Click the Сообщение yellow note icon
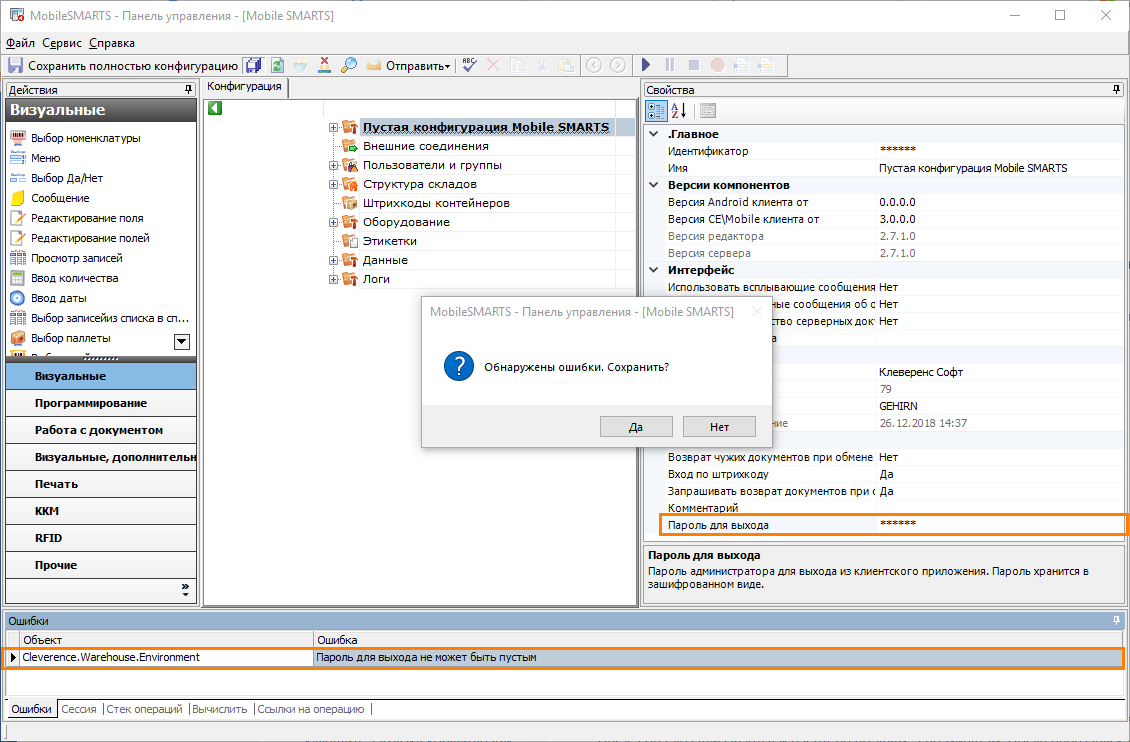Image resolution: width=1130 pixels, height=742 pixels. [x=18, y=198]
